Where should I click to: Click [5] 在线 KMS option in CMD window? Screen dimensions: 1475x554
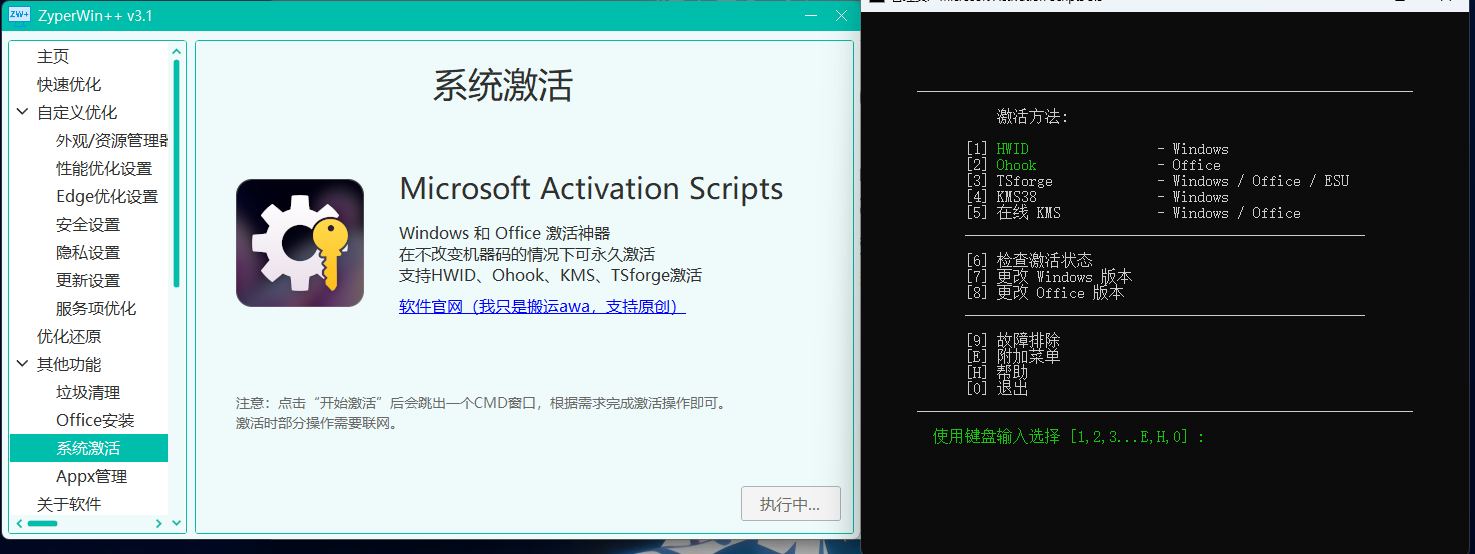click(1133, 213)
